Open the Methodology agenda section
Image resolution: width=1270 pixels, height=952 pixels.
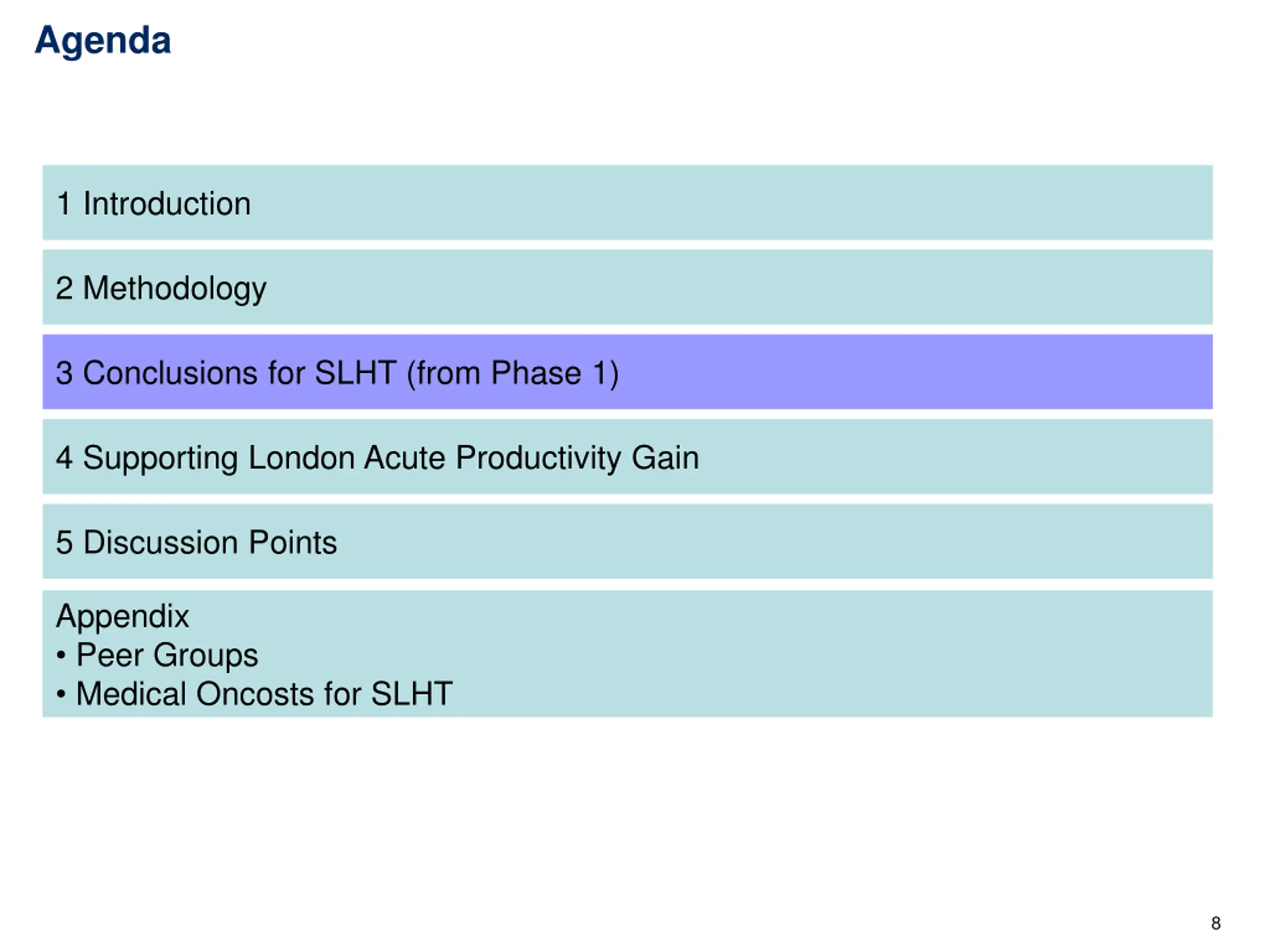628,287
